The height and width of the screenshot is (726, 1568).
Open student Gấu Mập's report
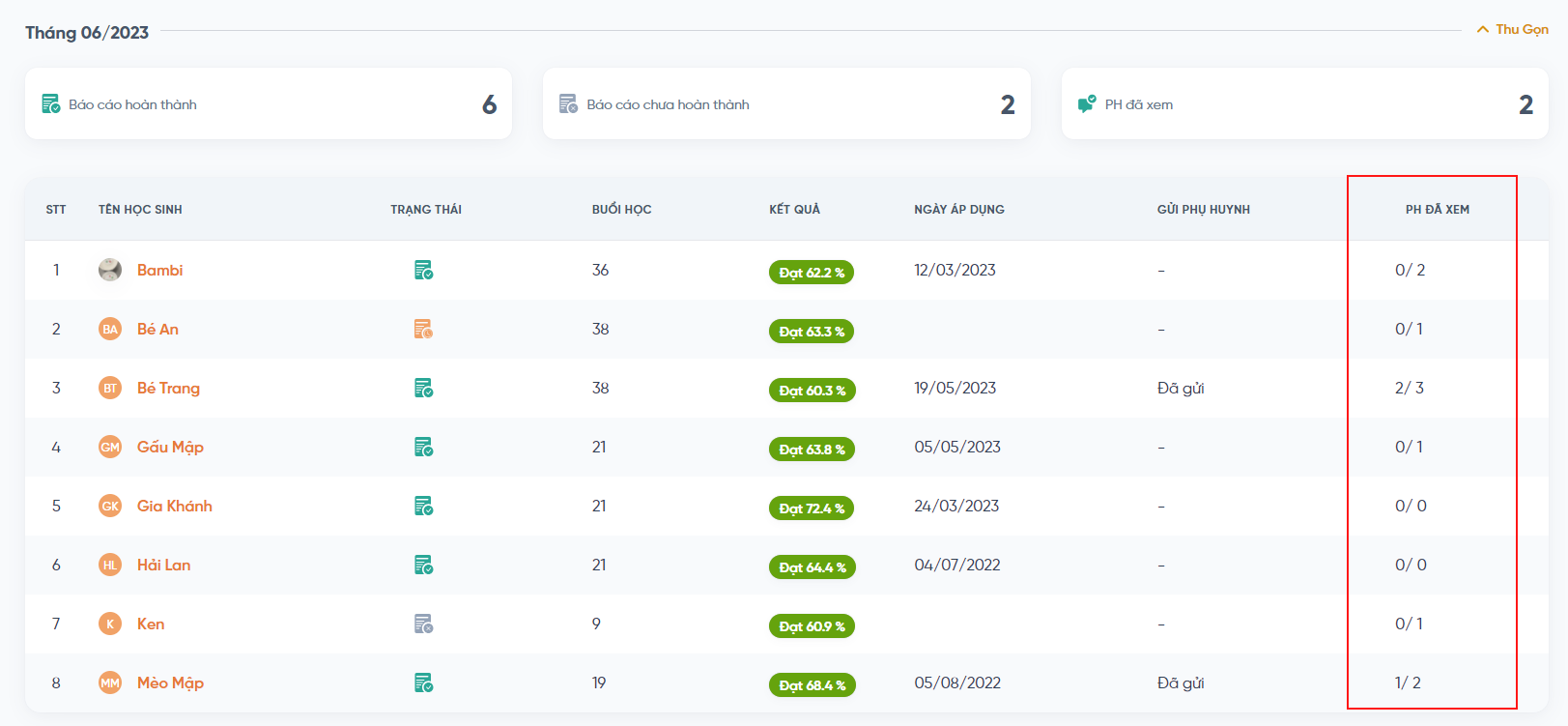coord(170,448)
